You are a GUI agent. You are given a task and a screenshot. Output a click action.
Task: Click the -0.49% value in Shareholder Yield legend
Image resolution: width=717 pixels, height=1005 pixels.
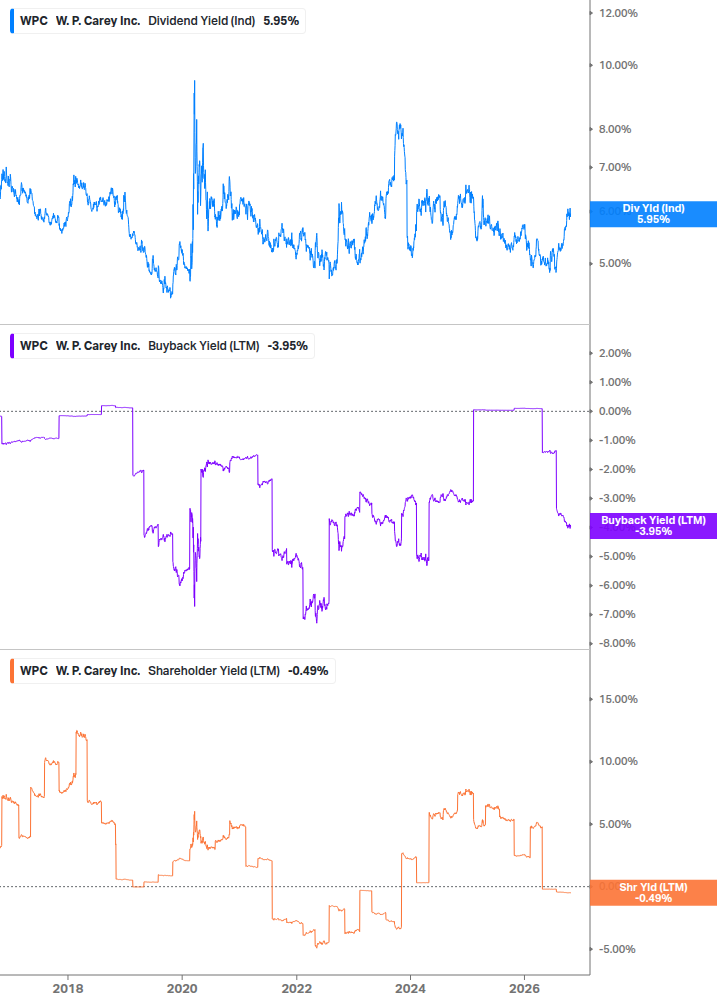(x=308, y=671)
